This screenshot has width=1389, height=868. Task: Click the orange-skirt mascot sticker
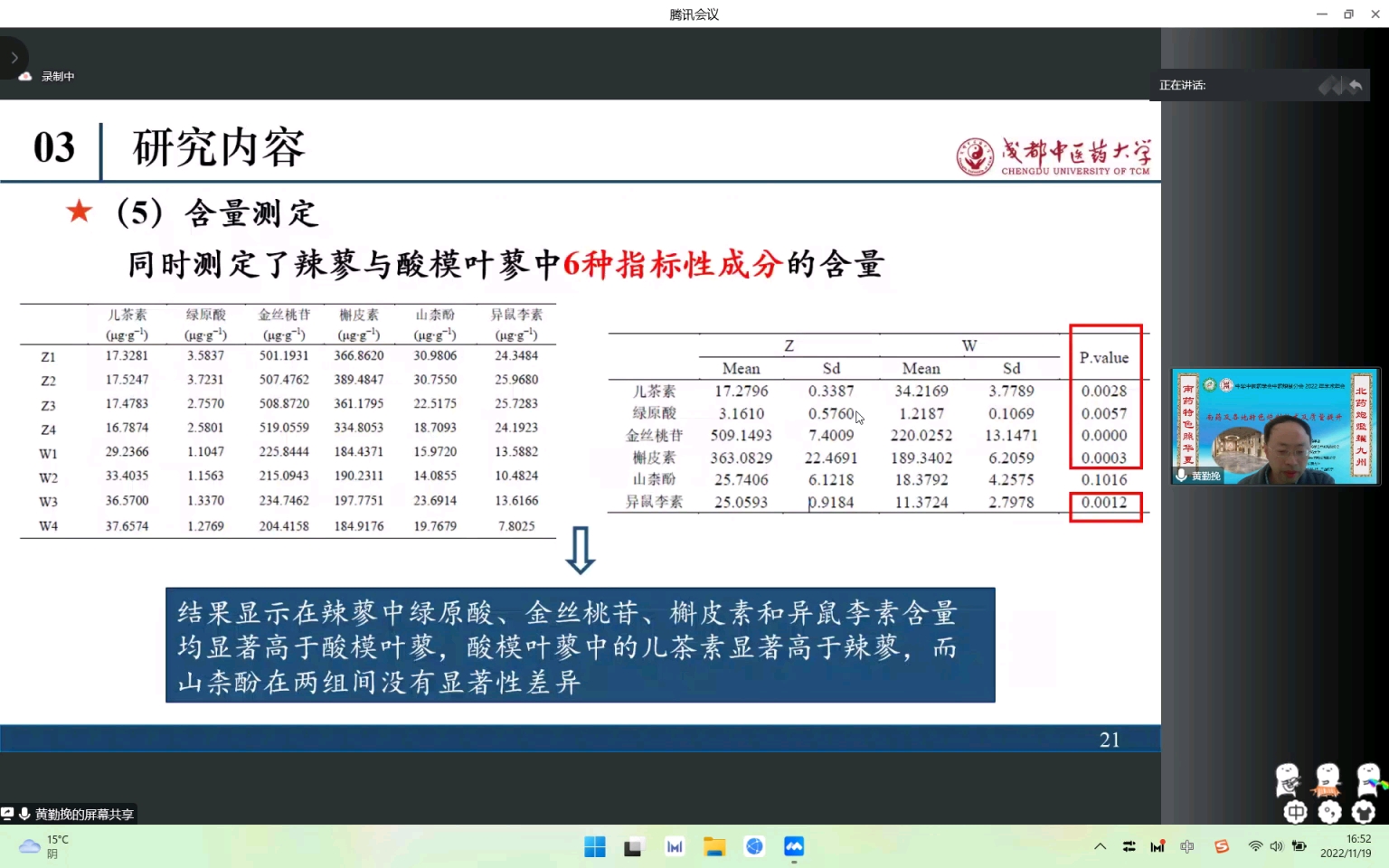[x=1328, y=779]
